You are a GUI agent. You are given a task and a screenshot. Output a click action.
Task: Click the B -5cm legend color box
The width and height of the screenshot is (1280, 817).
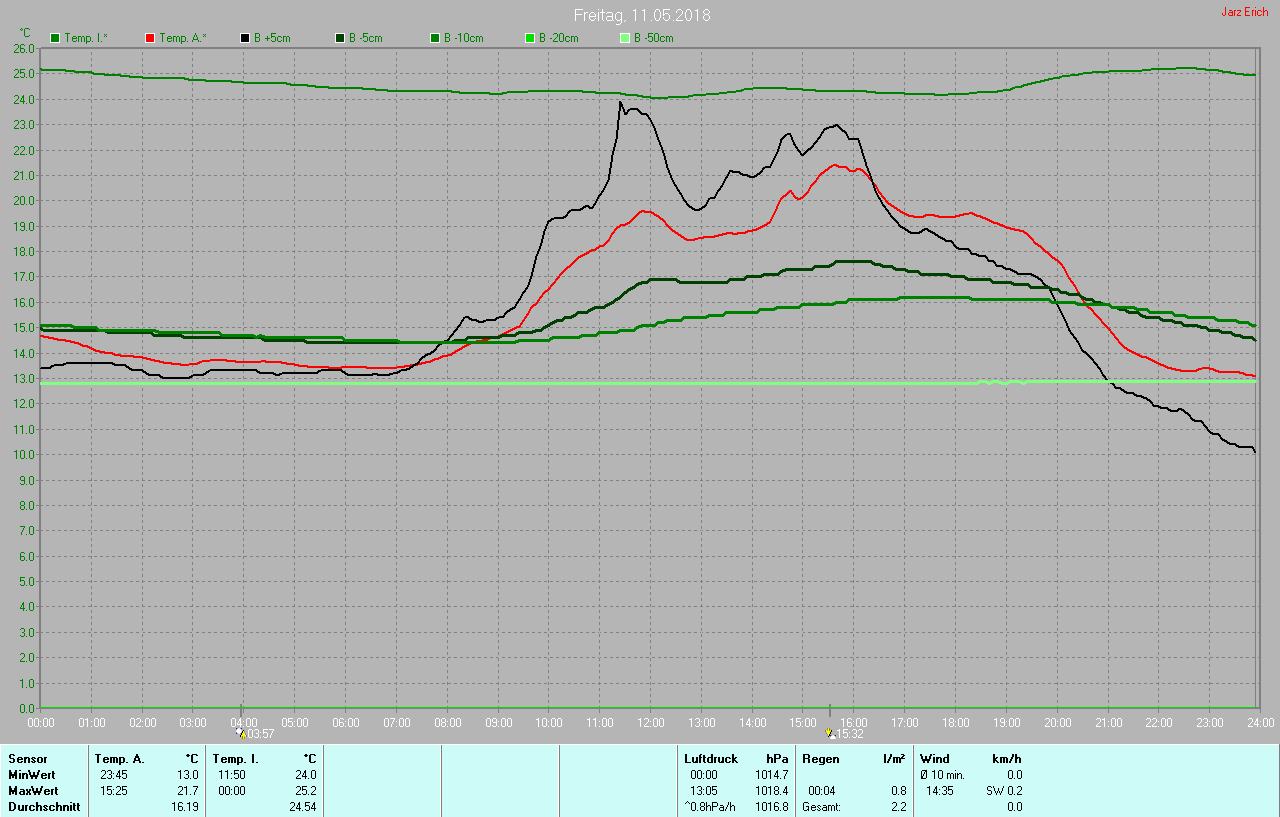(x=340, y=38)
